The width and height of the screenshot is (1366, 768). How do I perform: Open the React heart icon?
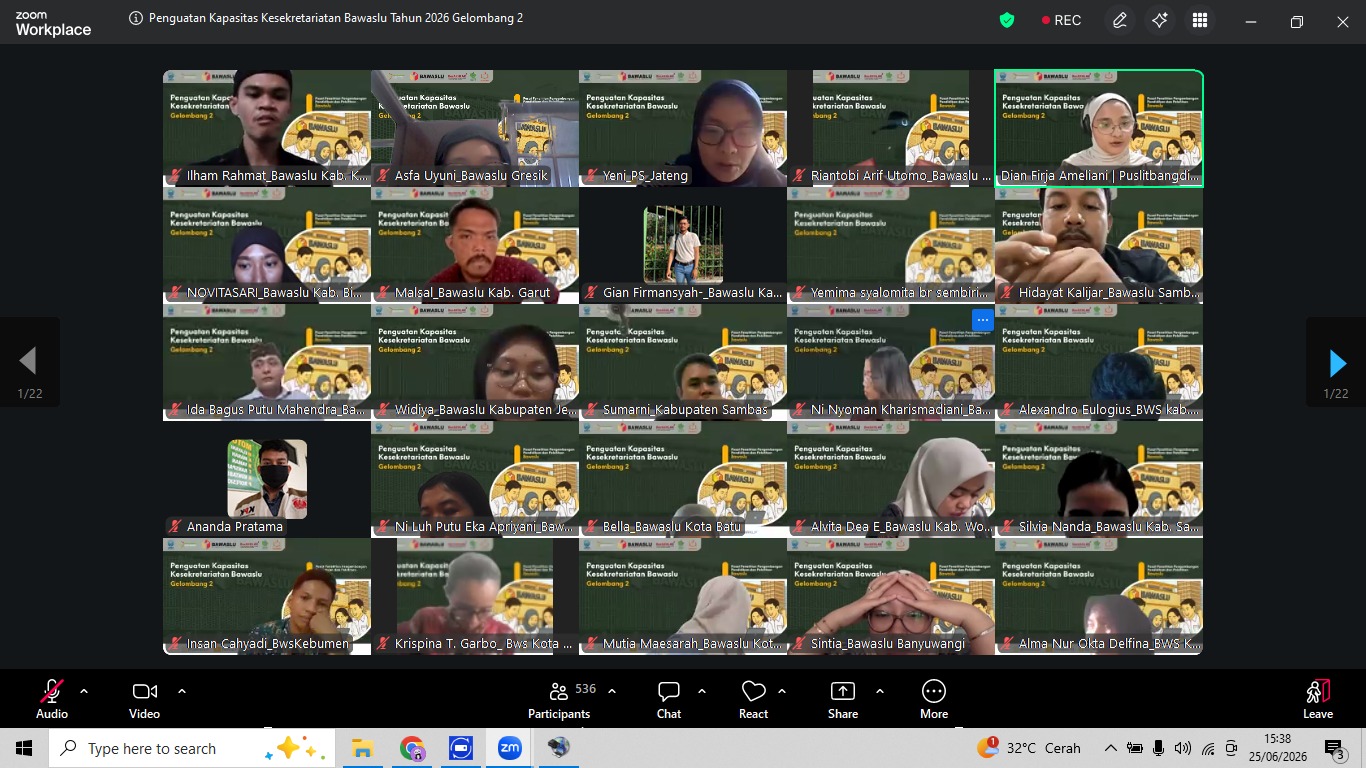point(753,699)
